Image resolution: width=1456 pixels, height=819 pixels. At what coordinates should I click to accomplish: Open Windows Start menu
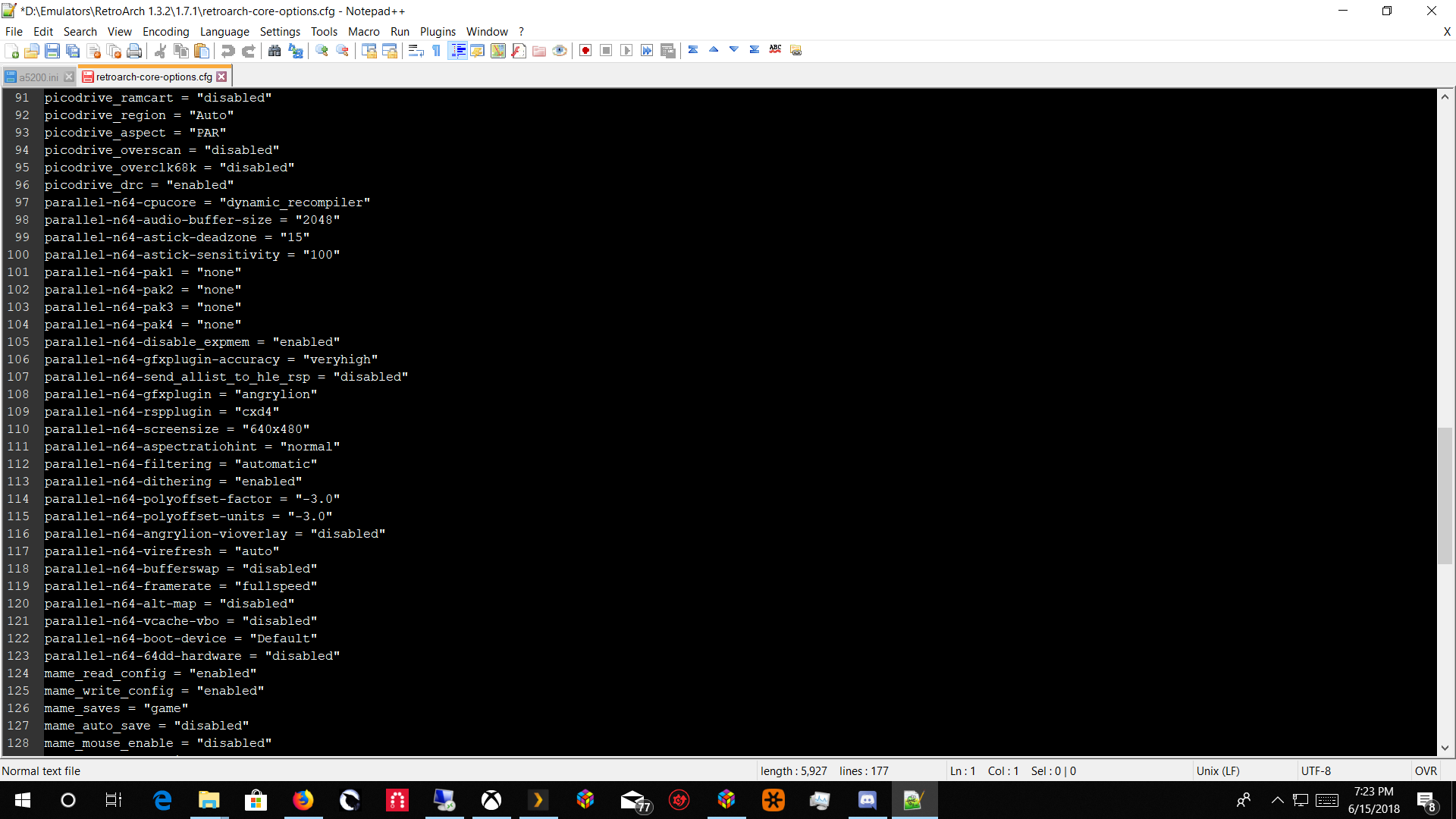(22, 800)
